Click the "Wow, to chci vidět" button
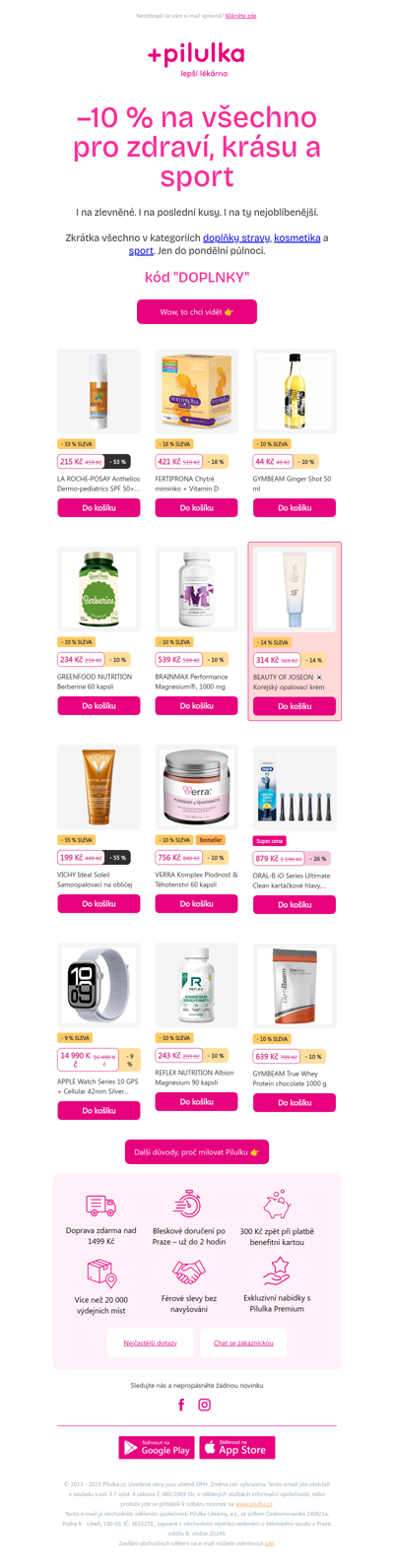Viewport: 394px width, 1568px height. (x=197, y=311)
